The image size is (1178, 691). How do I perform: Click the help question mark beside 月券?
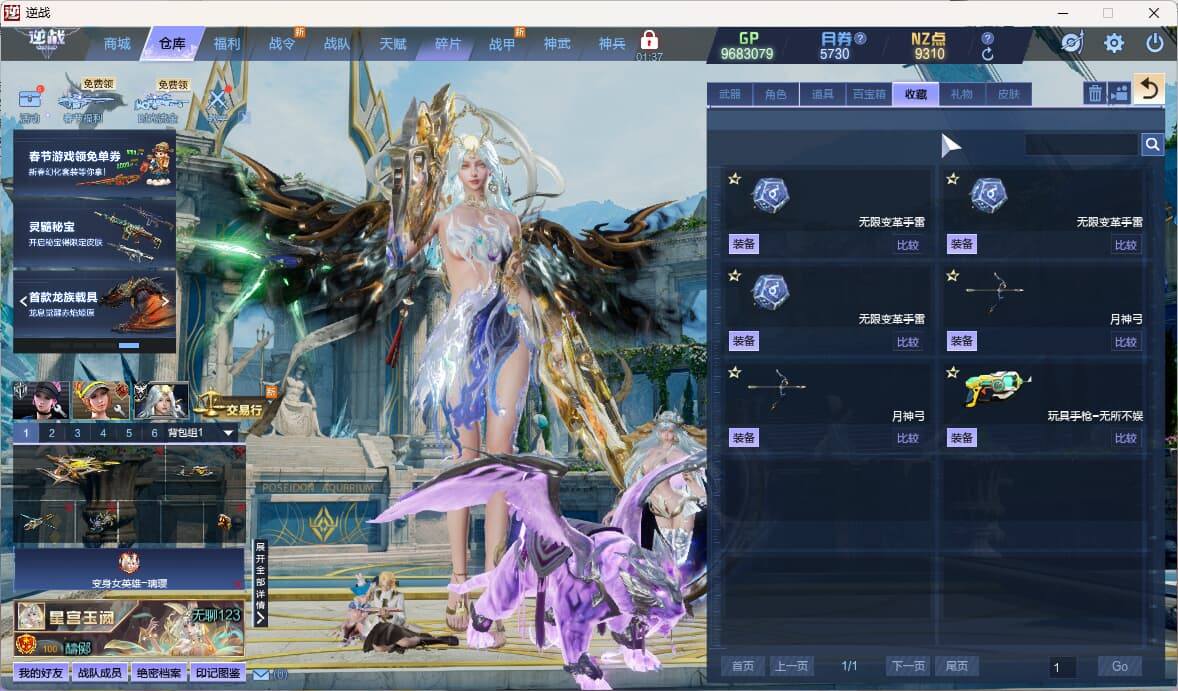[861, 38]
